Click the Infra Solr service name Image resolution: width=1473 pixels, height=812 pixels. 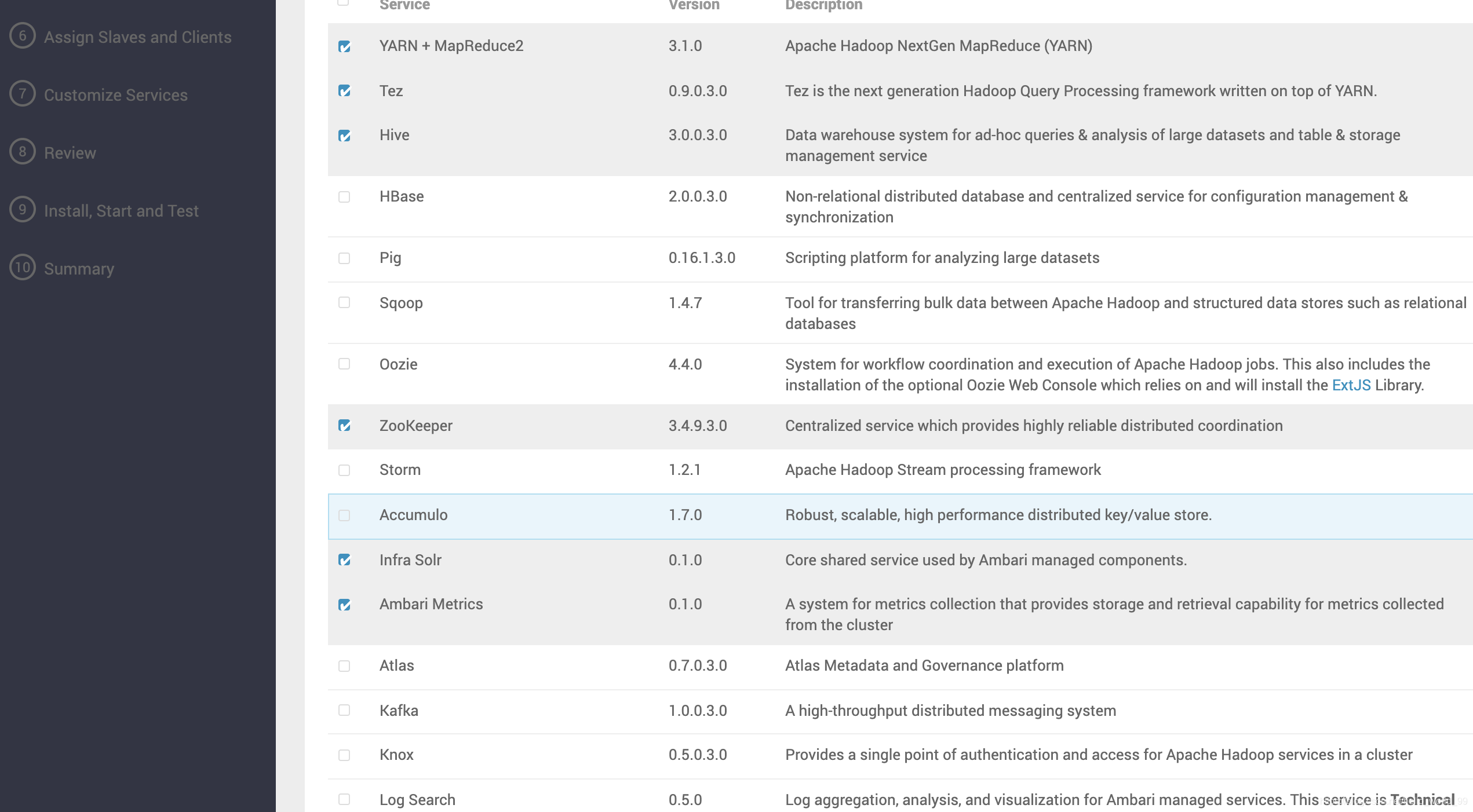tap(410, 560)
